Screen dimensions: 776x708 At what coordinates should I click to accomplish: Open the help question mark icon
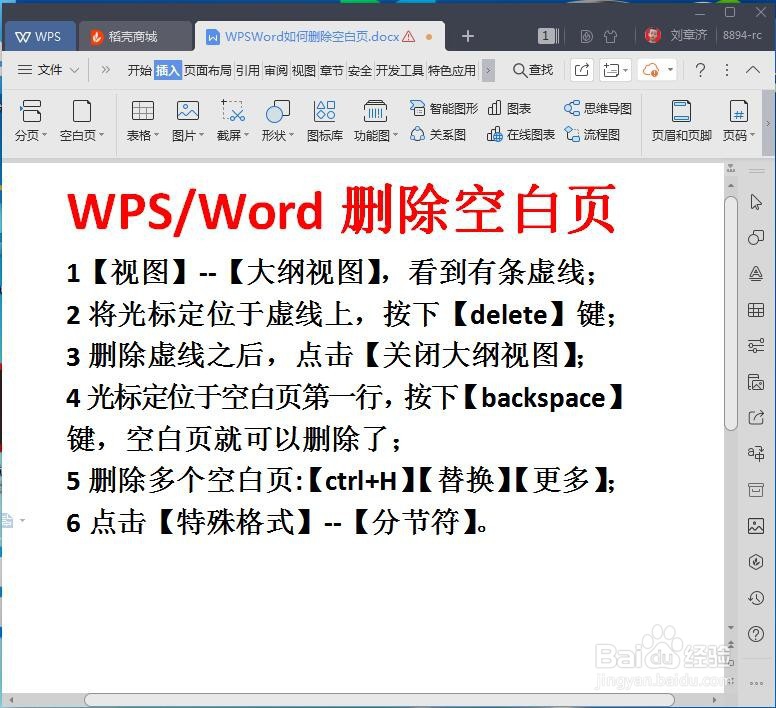700,70
